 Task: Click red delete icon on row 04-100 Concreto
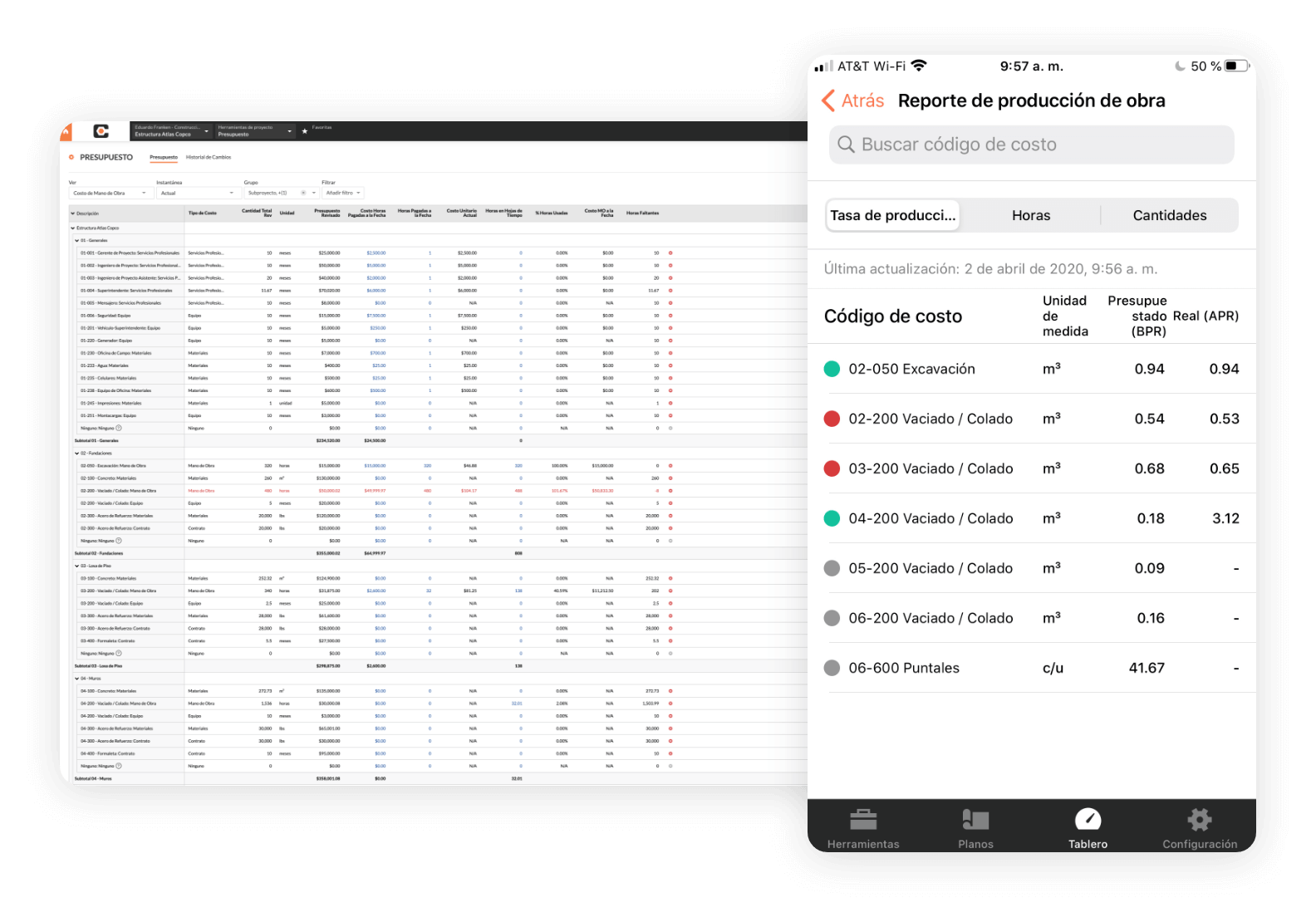coord(670,690)
